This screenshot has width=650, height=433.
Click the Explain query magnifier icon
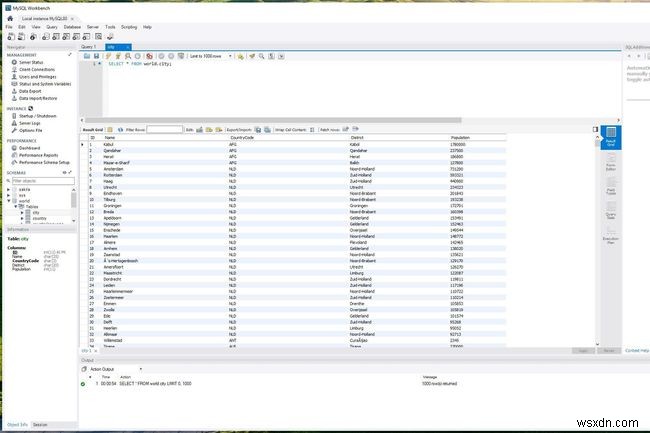pos(128,56)
